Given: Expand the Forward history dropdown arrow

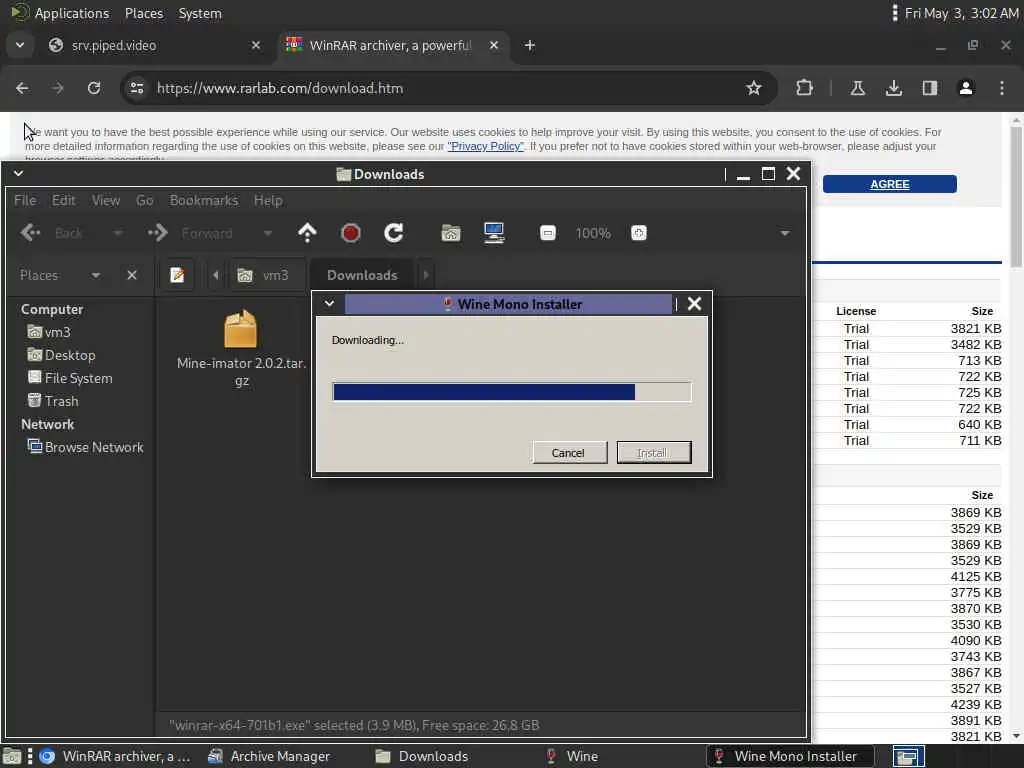Looking at the screenshot, I should [268, 233].
